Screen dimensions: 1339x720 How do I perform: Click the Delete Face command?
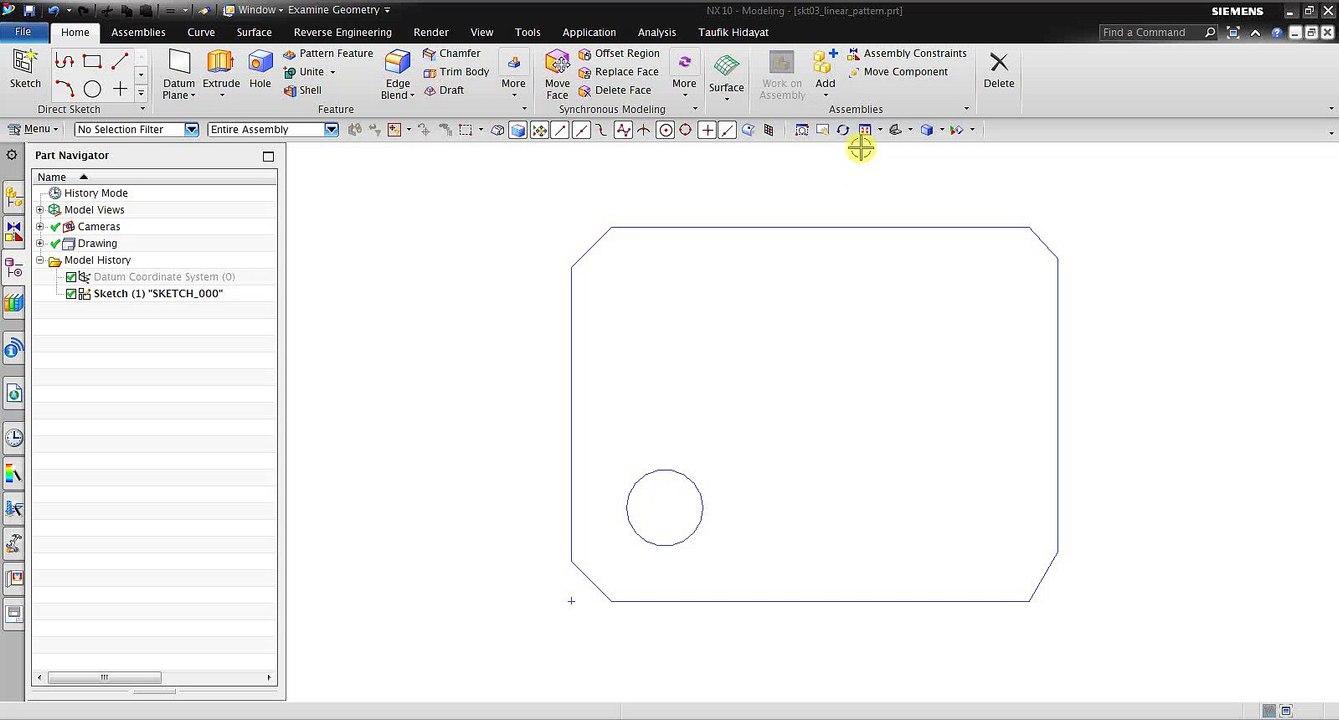point(615,90)
